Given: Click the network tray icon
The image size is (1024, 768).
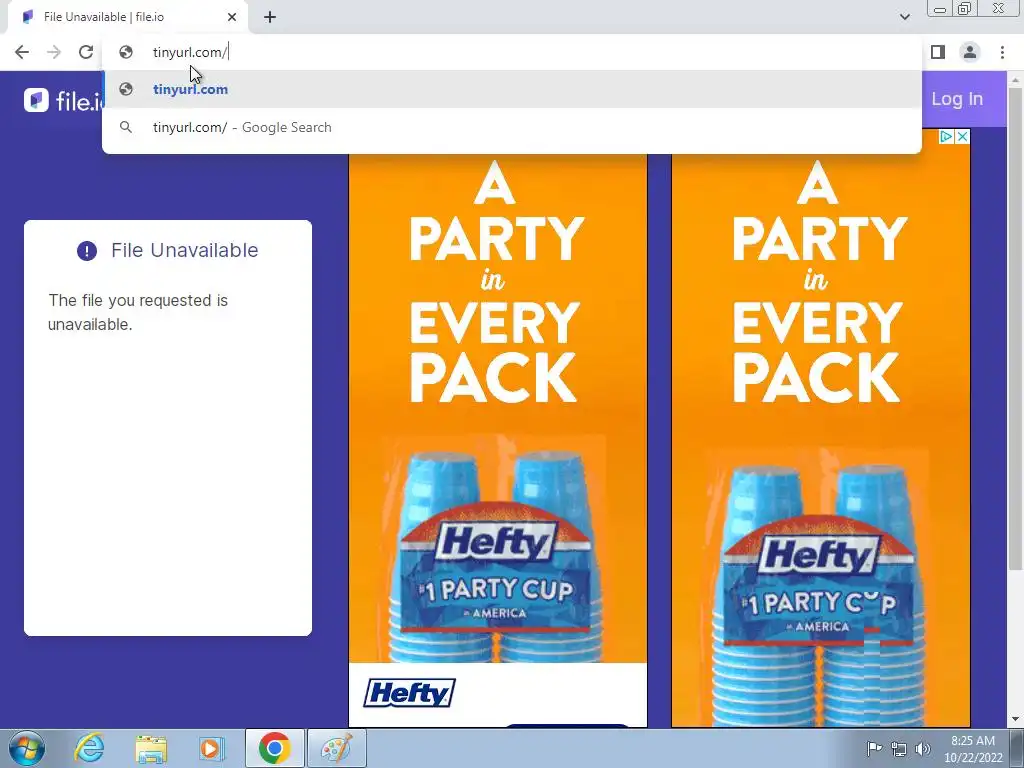Looking at the screenshot, I should [x=899, y=748].
